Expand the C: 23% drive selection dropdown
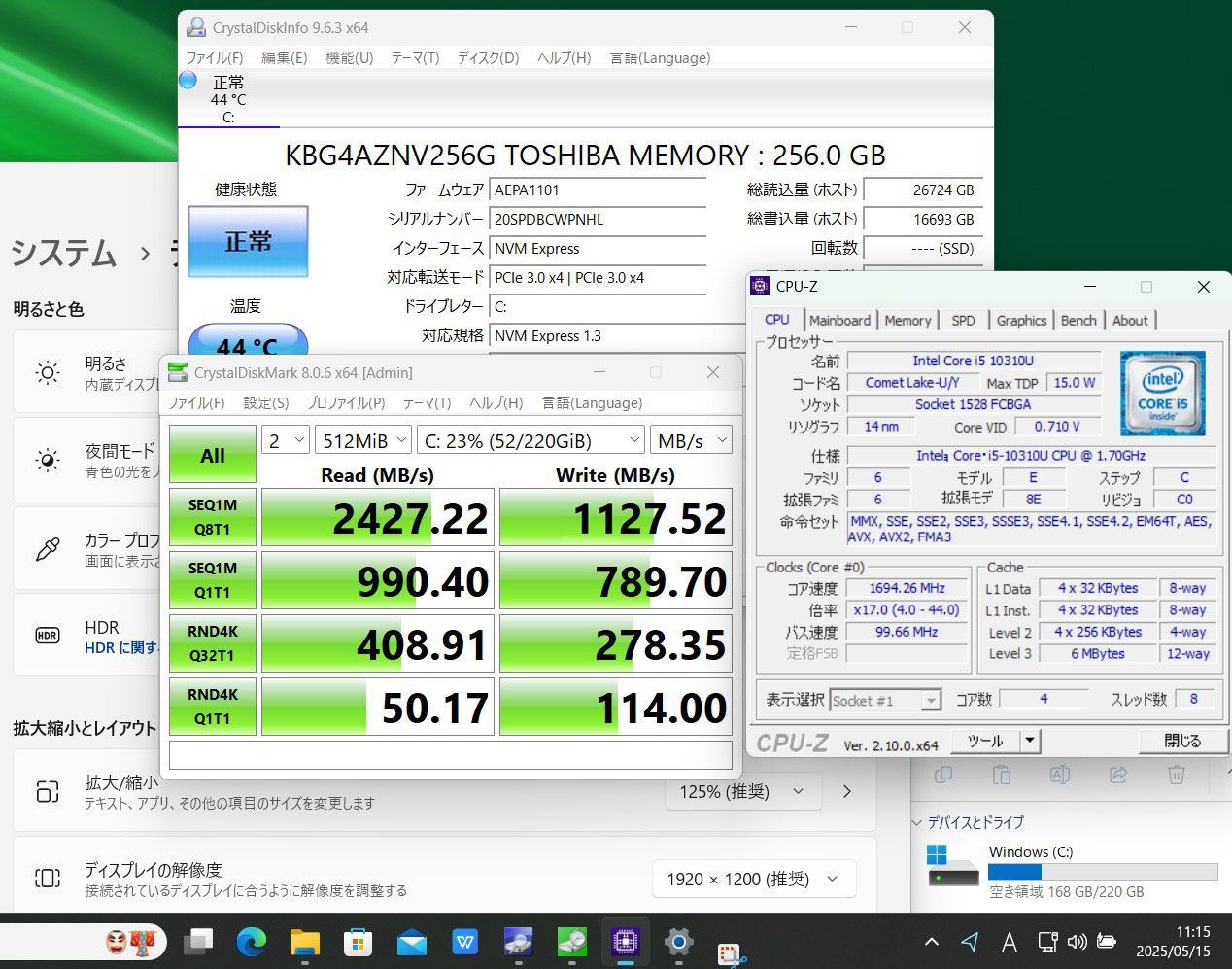This screenshot has height=969, width=1232. tap(530, 441)
